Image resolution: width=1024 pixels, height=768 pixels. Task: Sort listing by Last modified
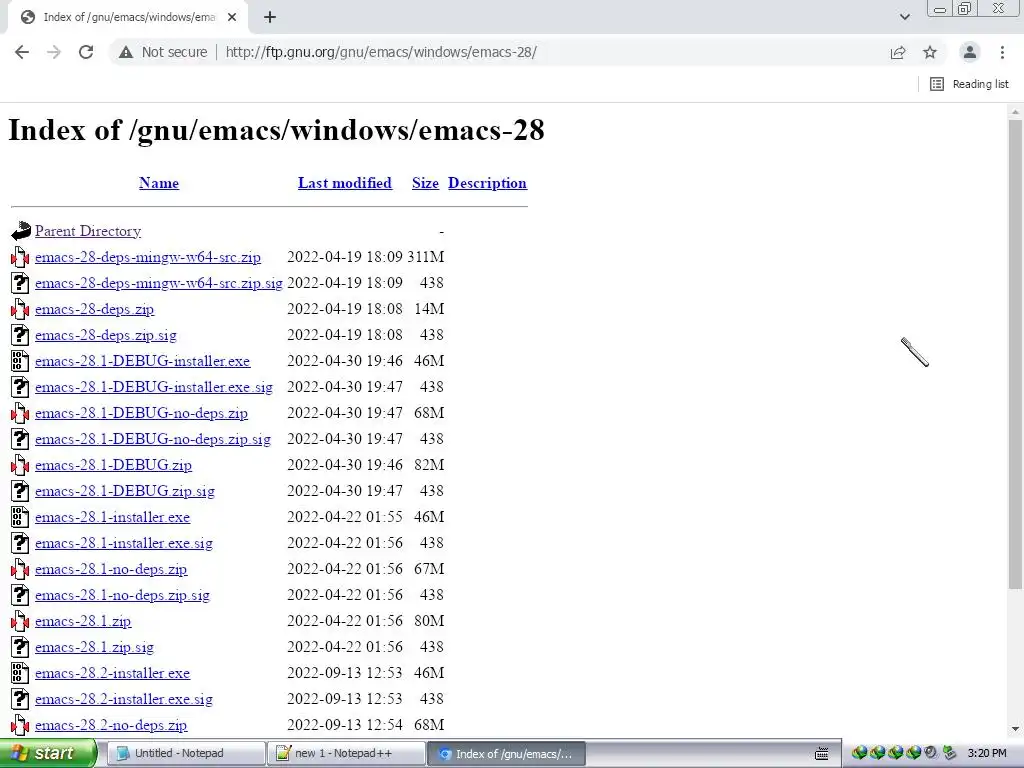point(345,183)
